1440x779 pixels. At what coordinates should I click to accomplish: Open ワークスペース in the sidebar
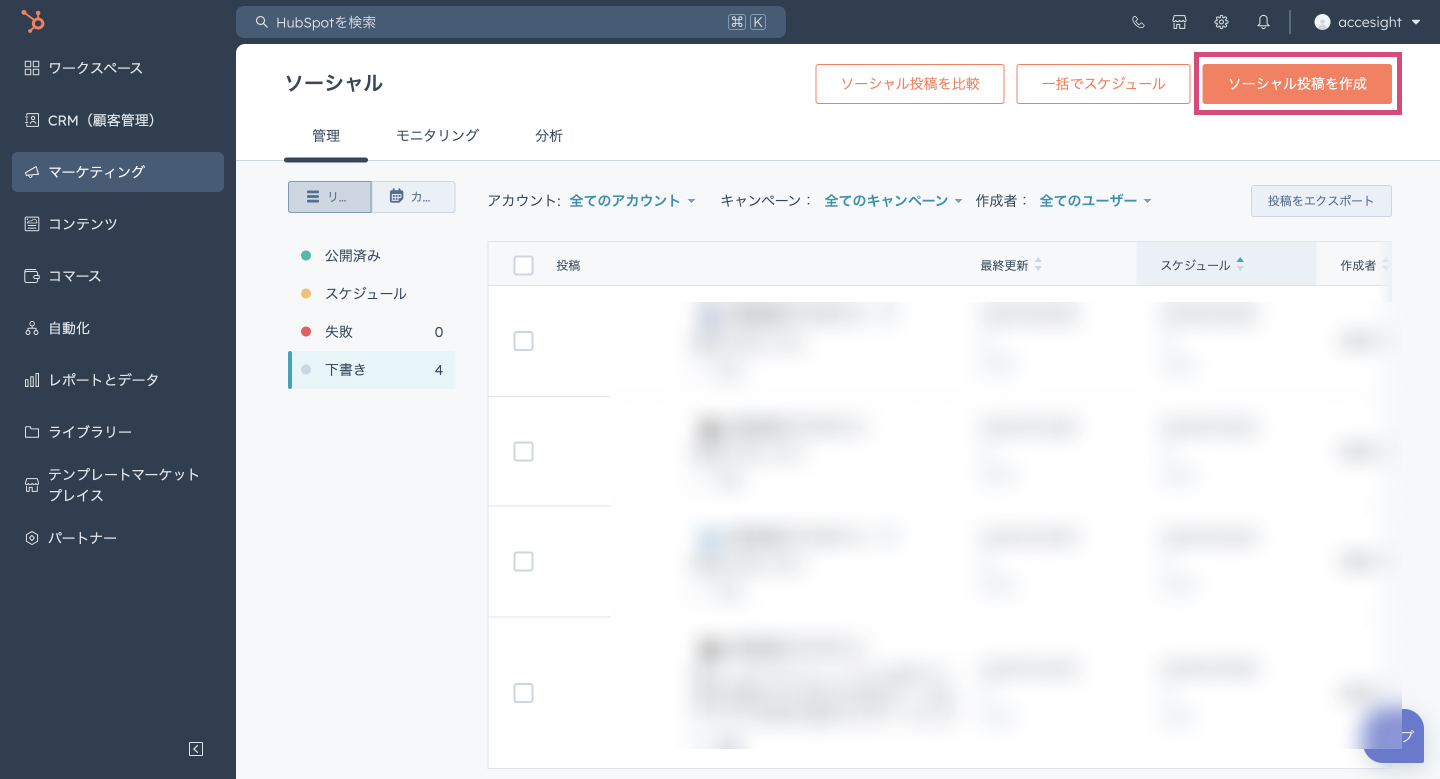pos(118,68)
